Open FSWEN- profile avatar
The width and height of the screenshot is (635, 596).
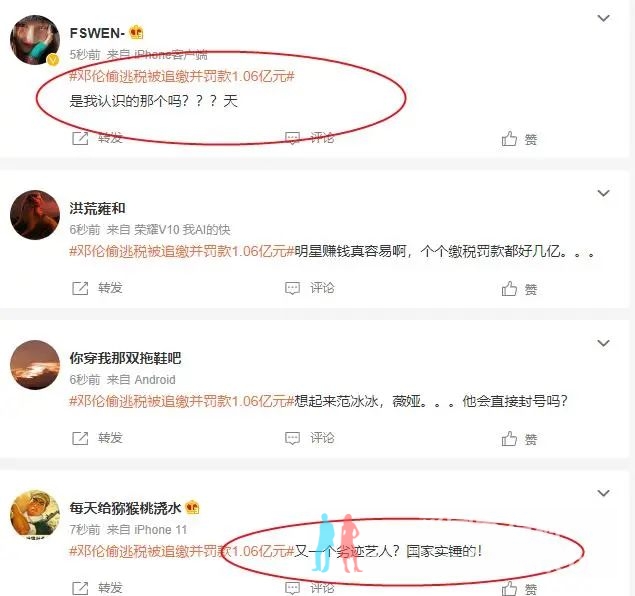pyautogui.click(x=35, y=40)
